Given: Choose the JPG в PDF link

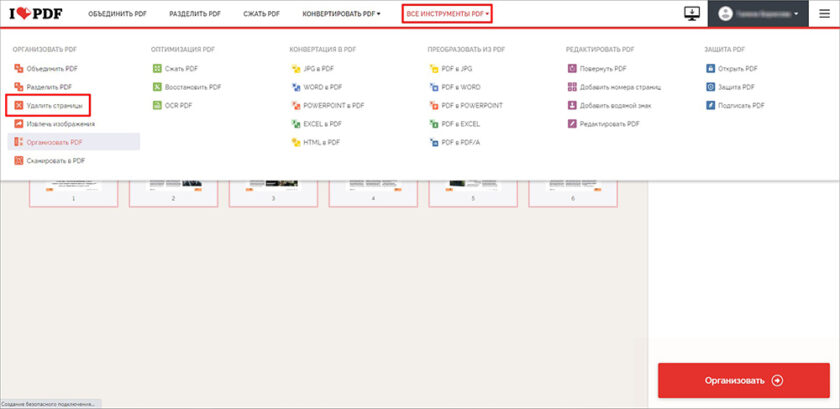Looking at the screenshot, I should point(319,69).
